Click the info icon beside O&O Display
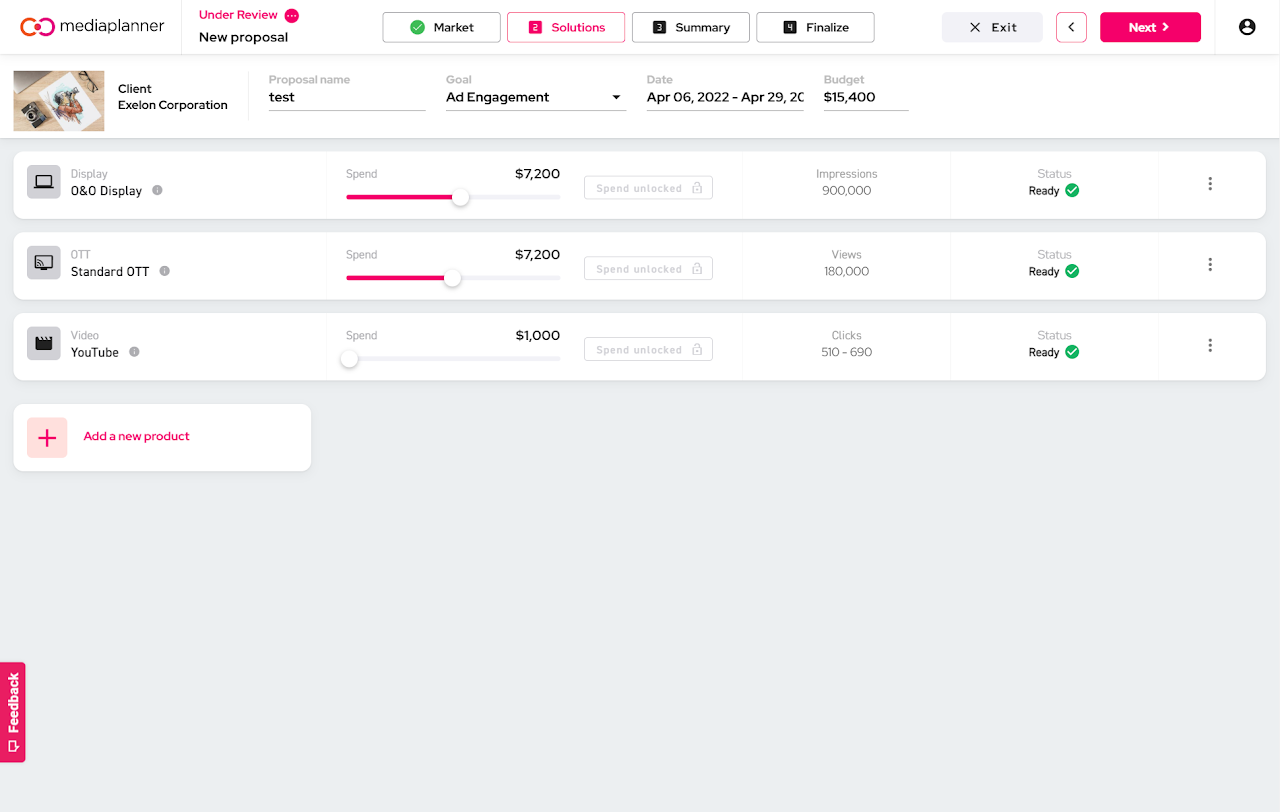 tap(158, 190)
